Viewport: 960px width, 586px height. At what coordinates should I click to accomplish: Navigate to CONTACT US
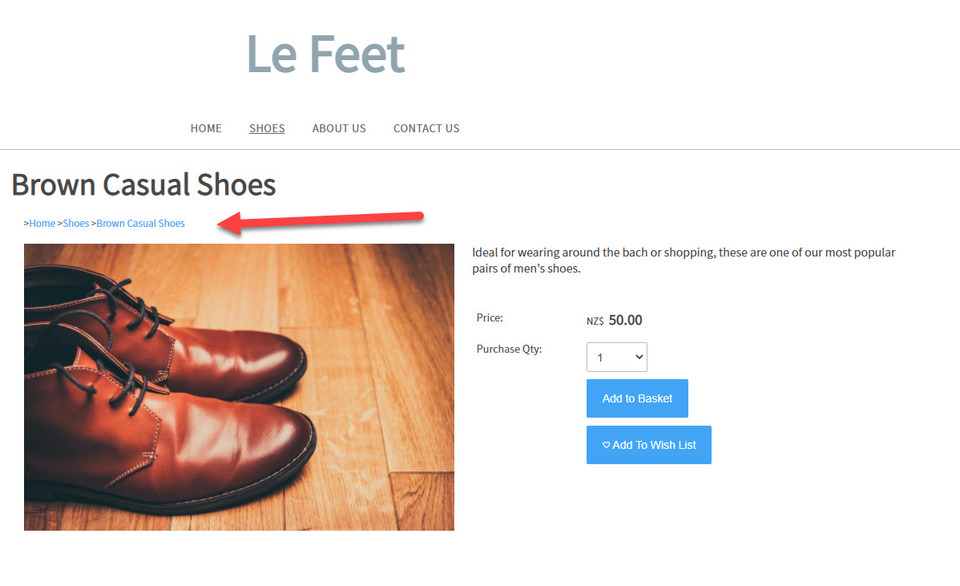pos(426,128)
